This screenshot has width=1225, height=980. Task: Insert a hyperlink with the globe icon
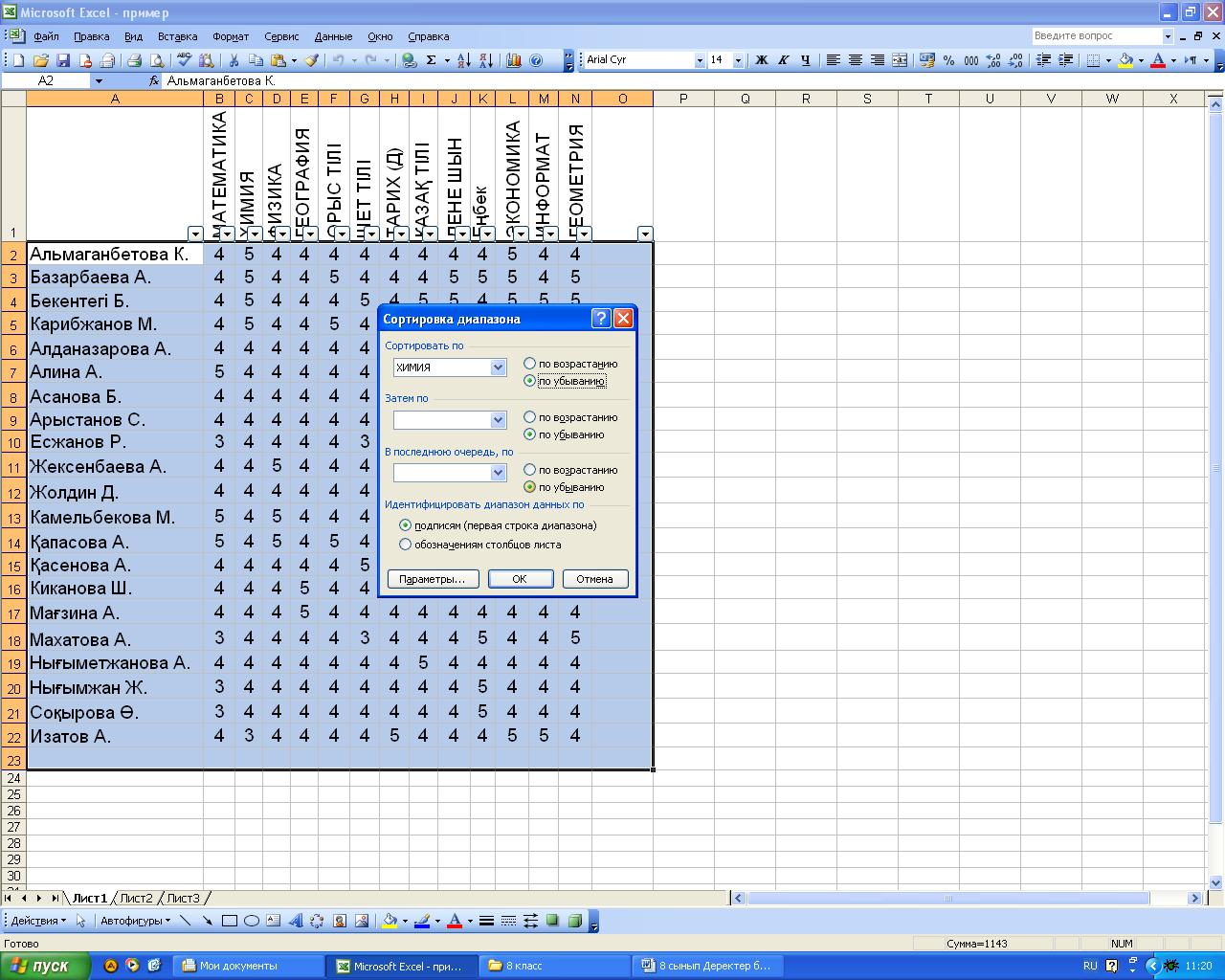[410, 60]
